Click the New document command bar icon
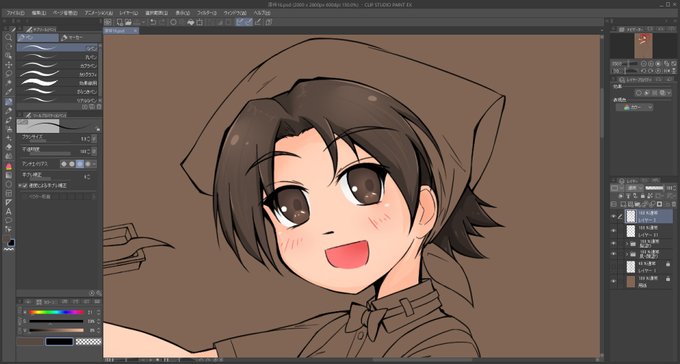The width and height of the screenshot is (680, 364). [x=119, y=22]
